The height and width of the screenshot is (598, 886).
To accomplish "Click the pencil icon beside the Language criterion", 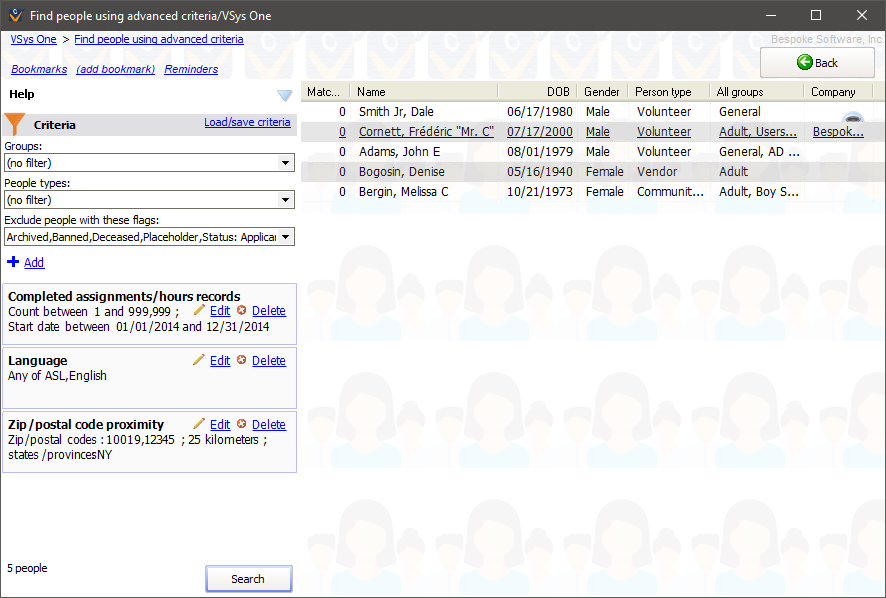I will point(199,360).
